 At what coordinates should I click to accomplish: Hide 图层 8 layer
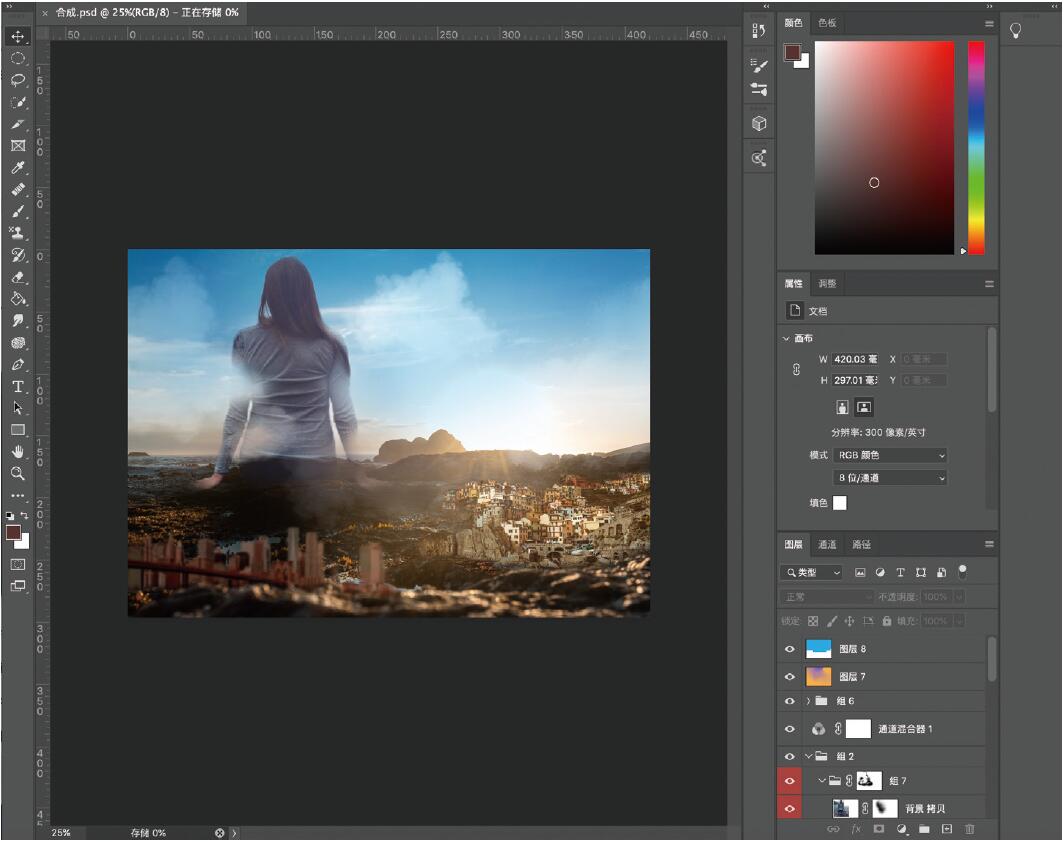[789, 649]
